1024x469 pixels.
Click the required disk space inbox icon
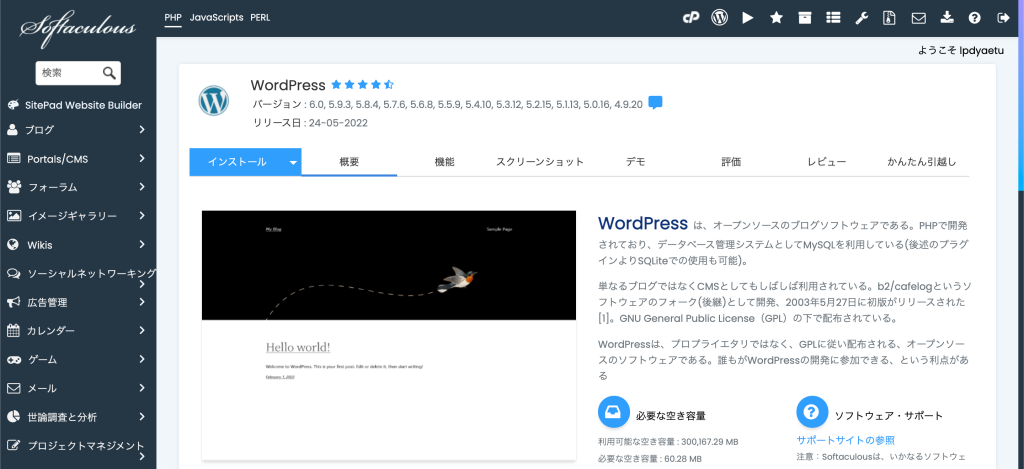click(x=614, y=412)
